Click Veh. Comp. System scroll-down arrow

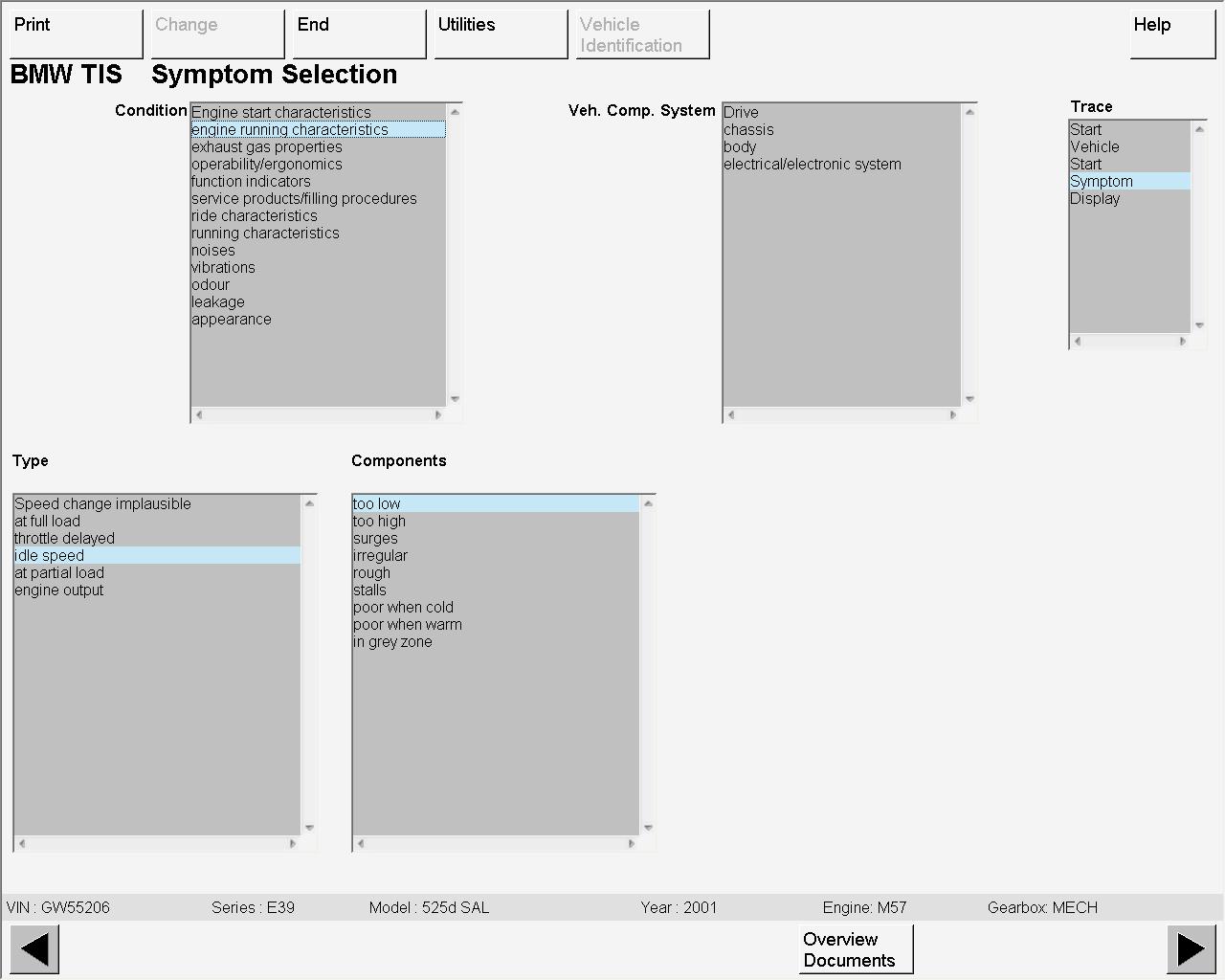click(969, 399)
